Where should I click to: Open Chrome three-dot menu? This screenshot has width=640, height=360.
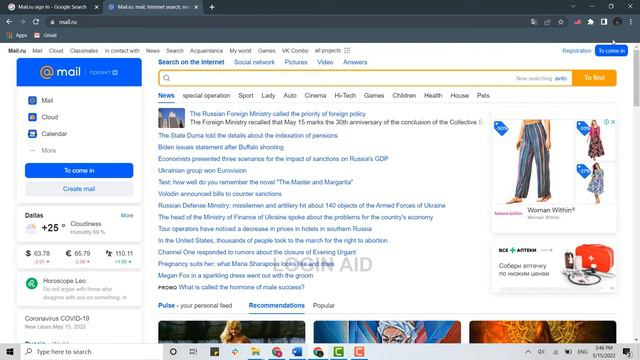[x=631, y=22]
